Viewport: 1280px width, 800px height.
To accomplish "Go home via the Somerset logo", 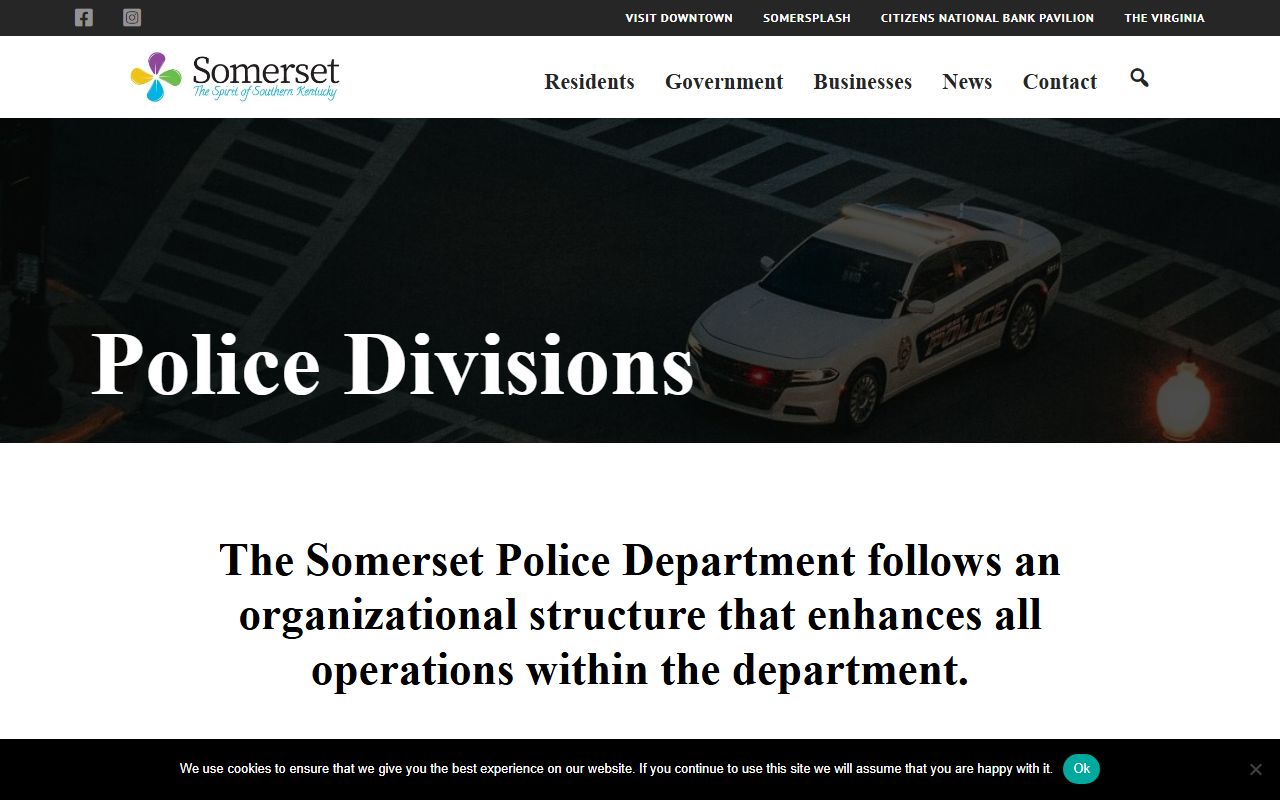I will point(235,77).
